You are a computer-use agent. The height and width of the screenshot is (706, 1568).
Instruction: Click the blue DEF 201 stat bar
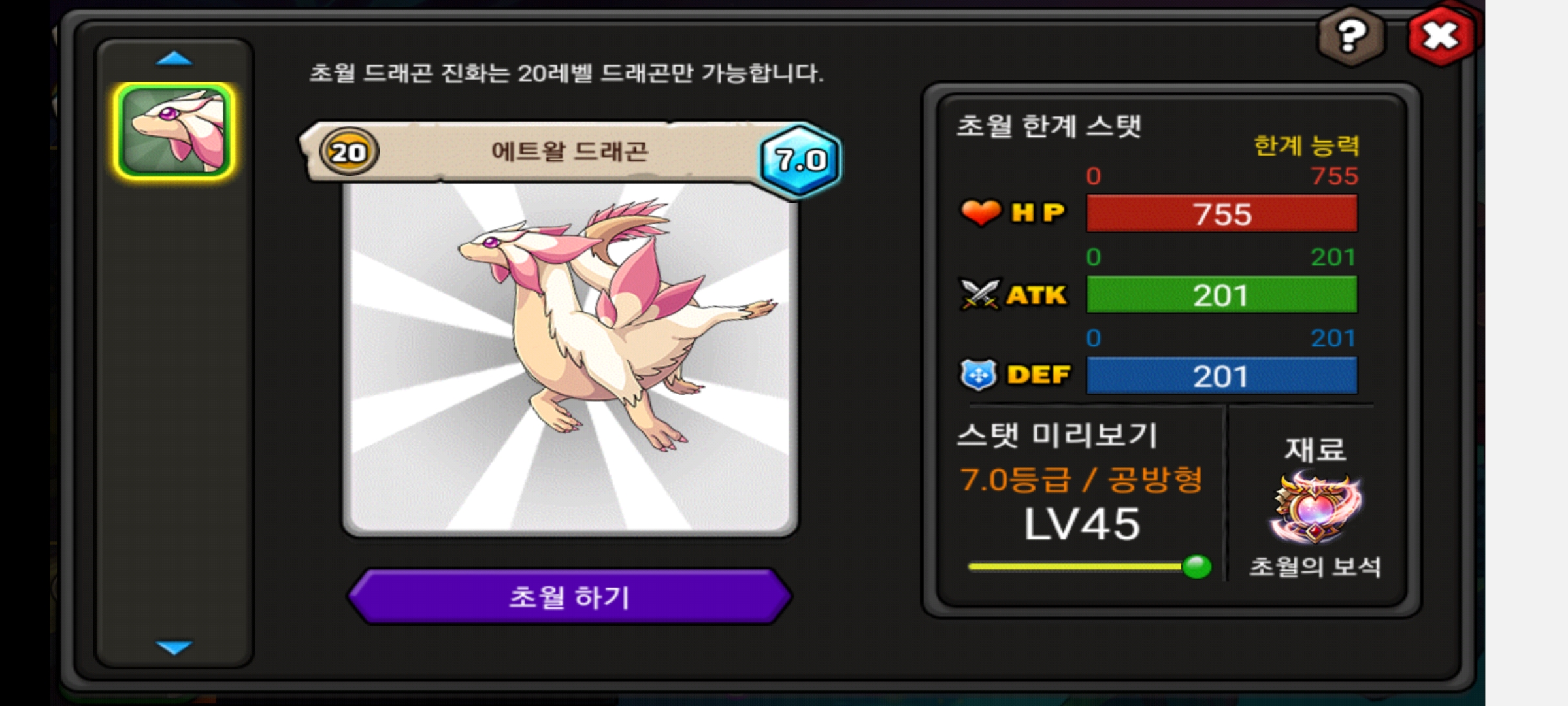[1222, 376]
